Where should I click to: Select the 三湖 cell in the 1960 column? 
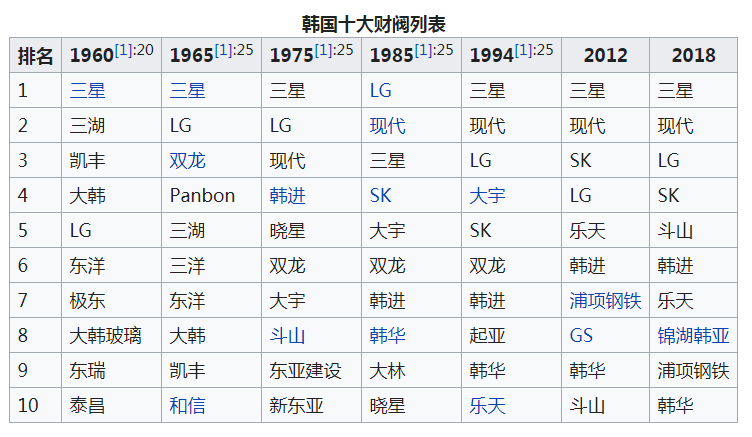pyautogui.click(x=112, y=126)
